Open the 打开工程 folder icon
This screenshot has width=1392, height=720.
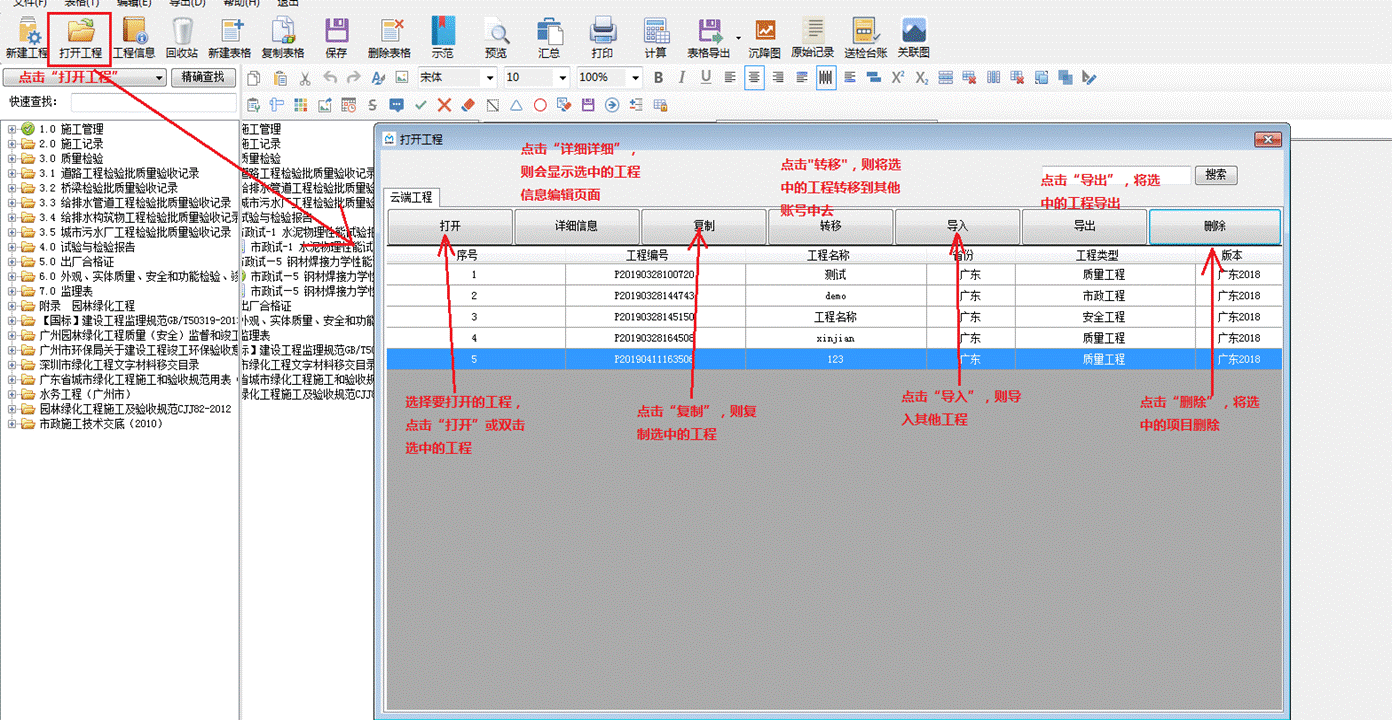[80, 32]
